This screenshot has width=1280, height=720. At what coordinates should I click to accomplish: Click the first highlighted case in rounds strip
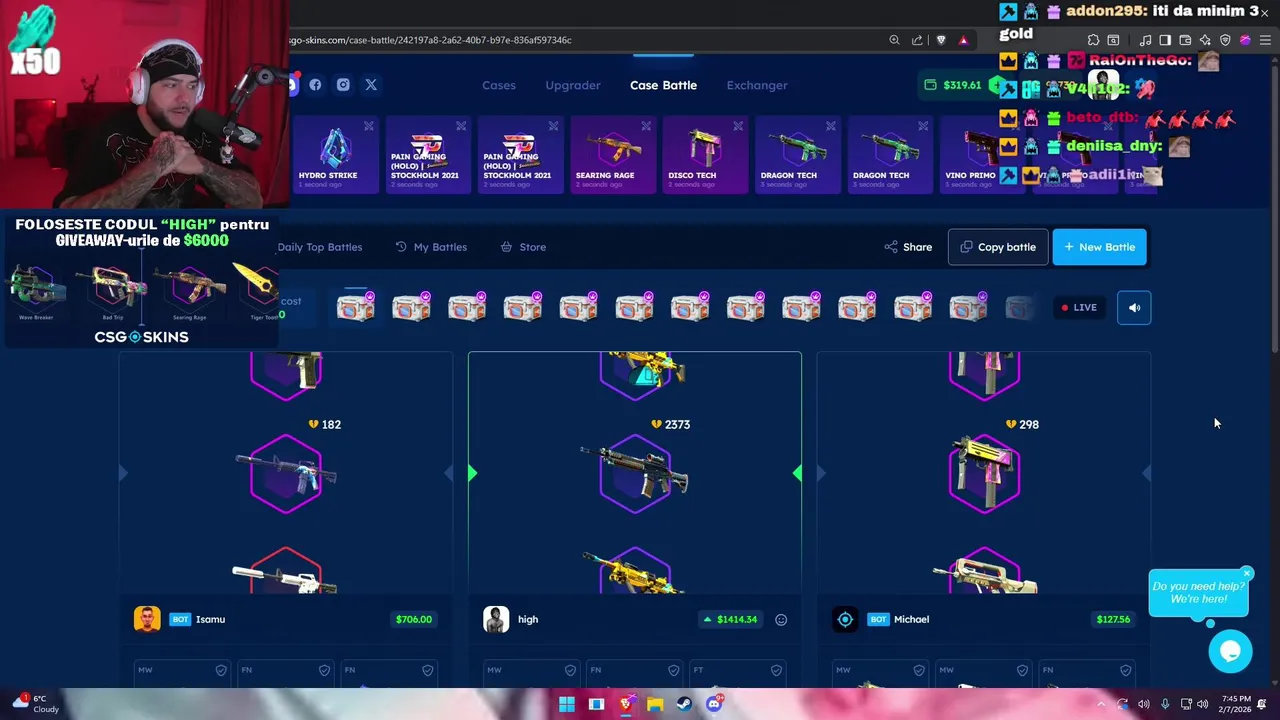(x=355, y=308)
